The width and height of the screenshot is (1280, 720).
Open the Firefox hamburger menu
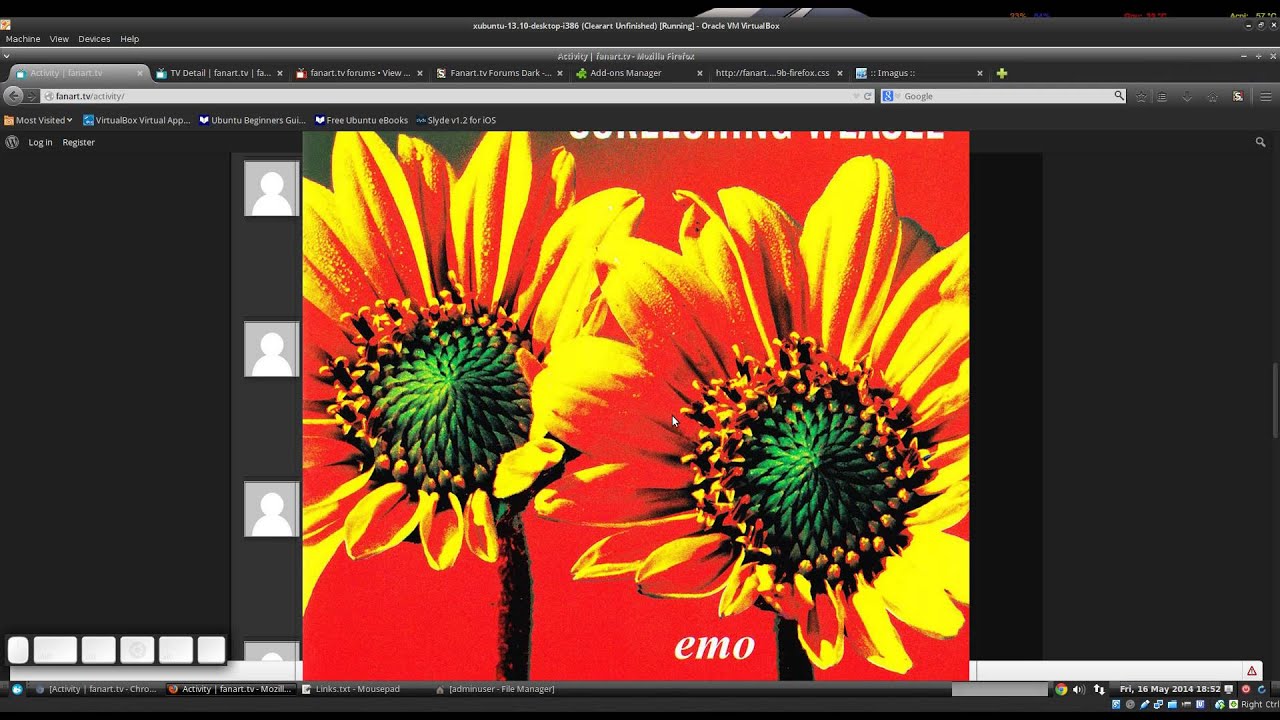1266,96
